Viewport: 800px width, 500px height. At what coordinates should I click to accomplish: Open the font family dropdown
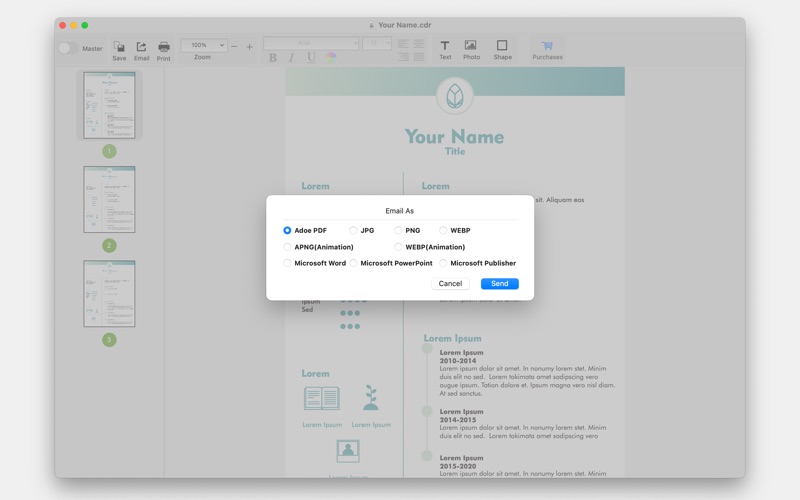311,43
